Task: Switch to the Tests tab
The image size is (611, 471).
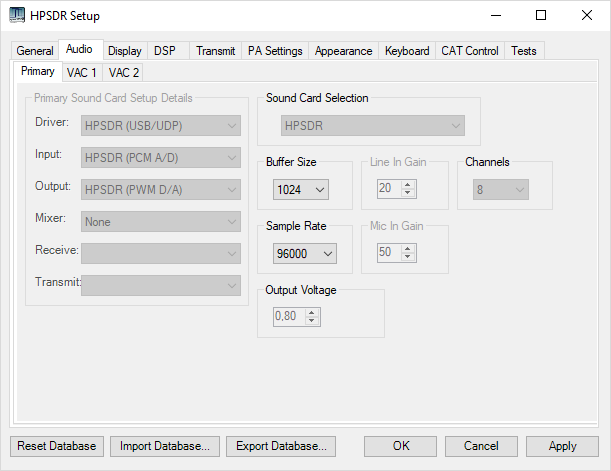Action: pyautogui.click(x=524, y=51)
